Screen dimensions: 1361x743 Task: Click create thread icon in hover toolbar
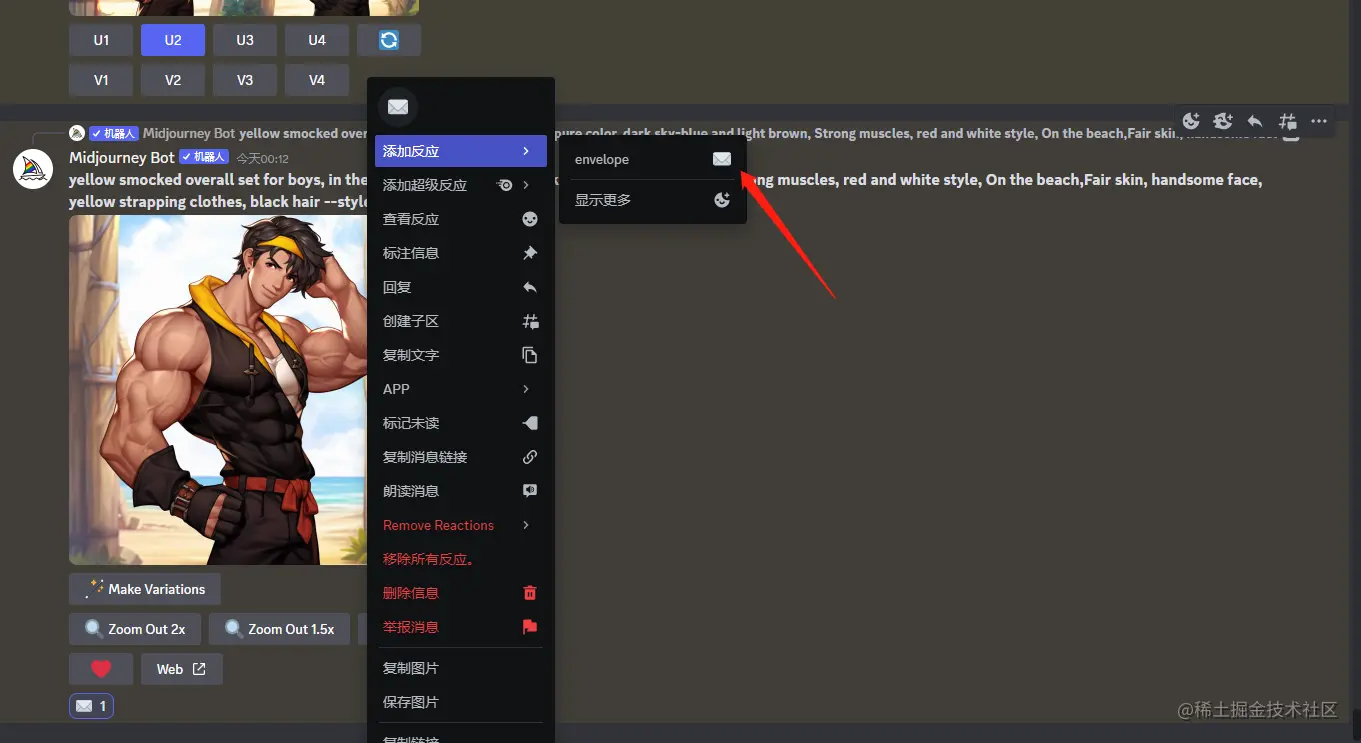1288,121
